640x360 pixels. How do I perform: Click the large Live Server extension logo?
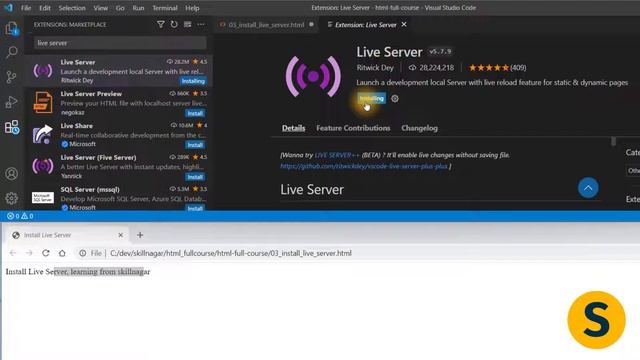[x=313, y=76]
